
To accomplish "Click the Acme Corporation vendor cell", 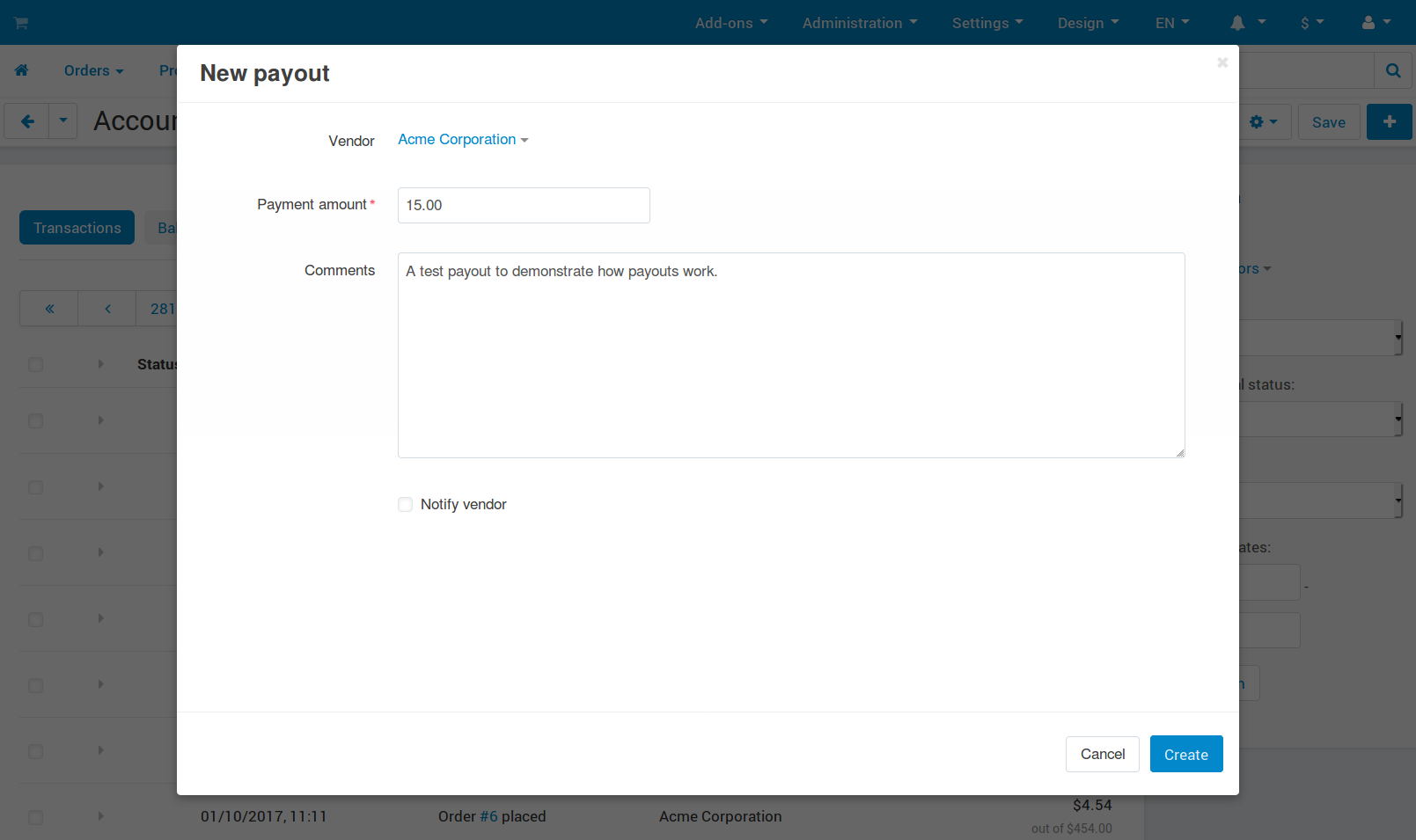I will (720, 816).
